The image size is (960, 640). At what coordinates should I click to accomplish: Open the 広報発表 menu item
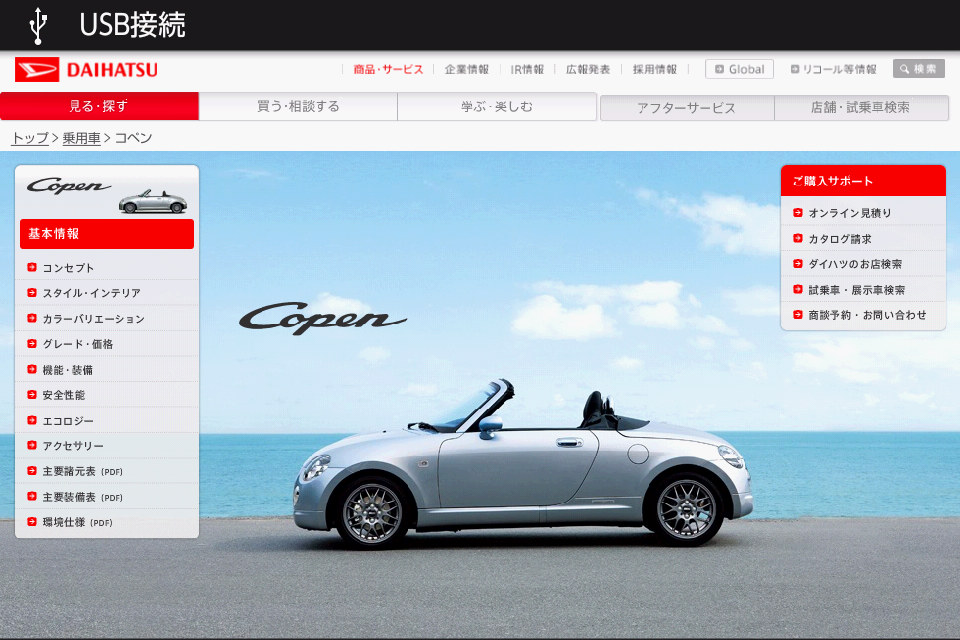pos(588,69)
